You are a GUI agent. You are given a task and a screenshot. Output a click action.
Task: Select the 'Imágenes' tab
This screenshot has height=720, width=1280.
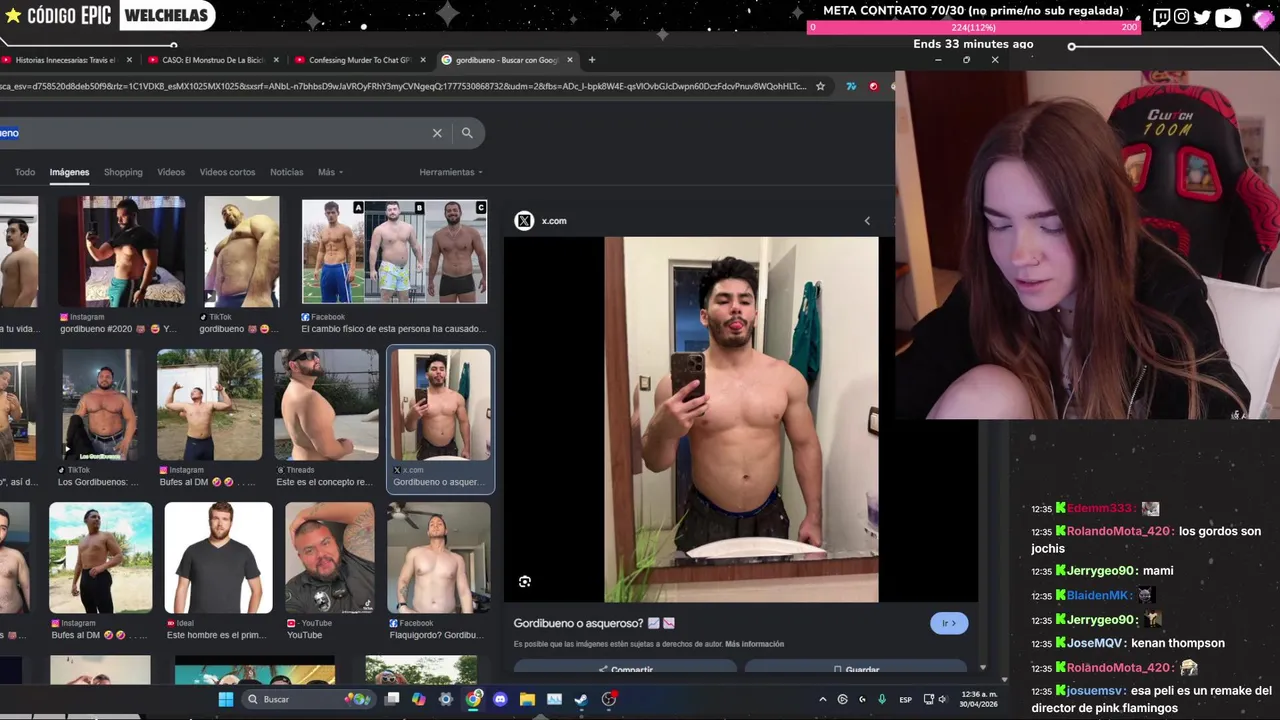[x=69, y=172]
